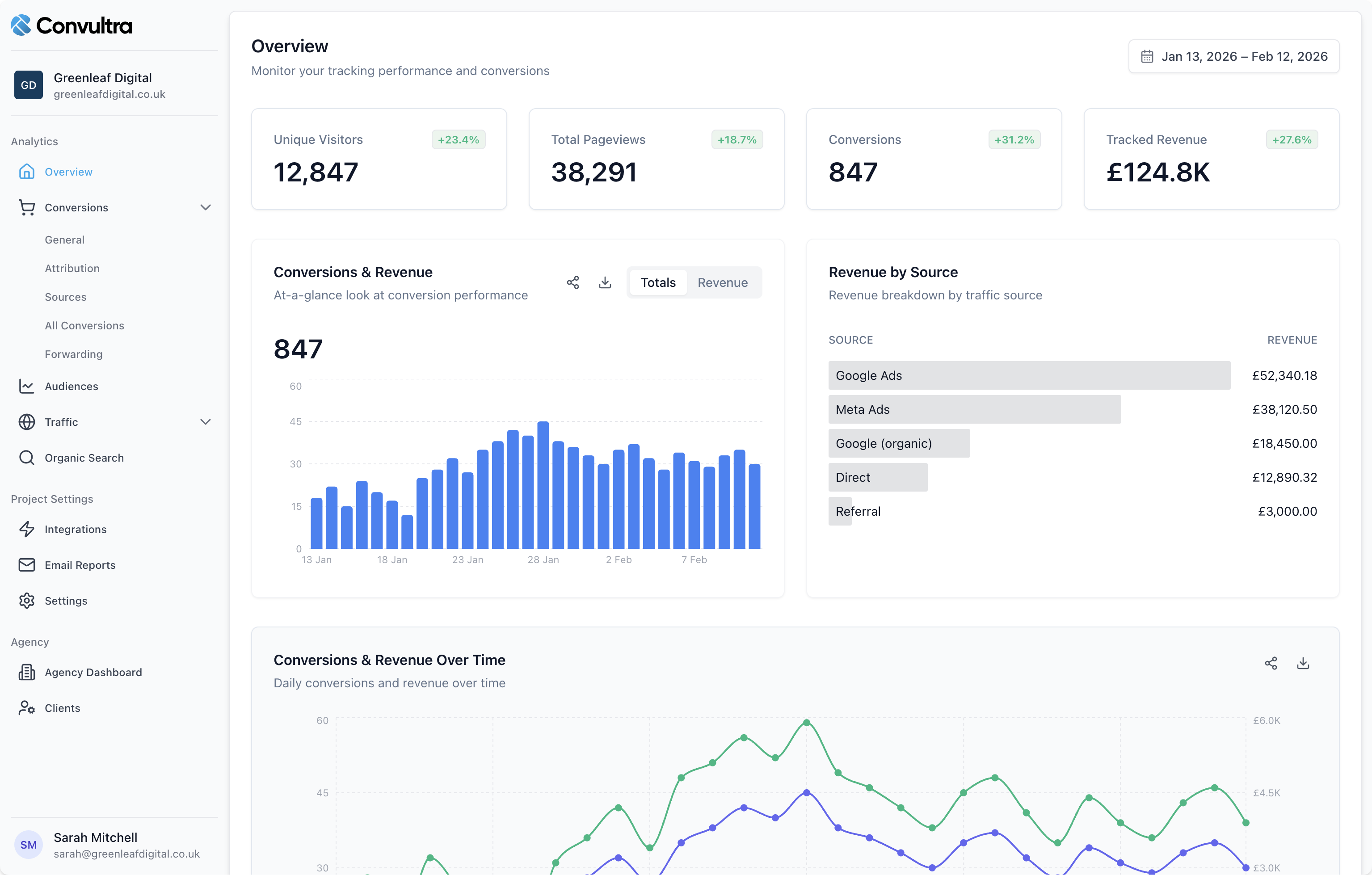Open the Agency Dashboard
Screen dimensions: 1372x875
93,672
